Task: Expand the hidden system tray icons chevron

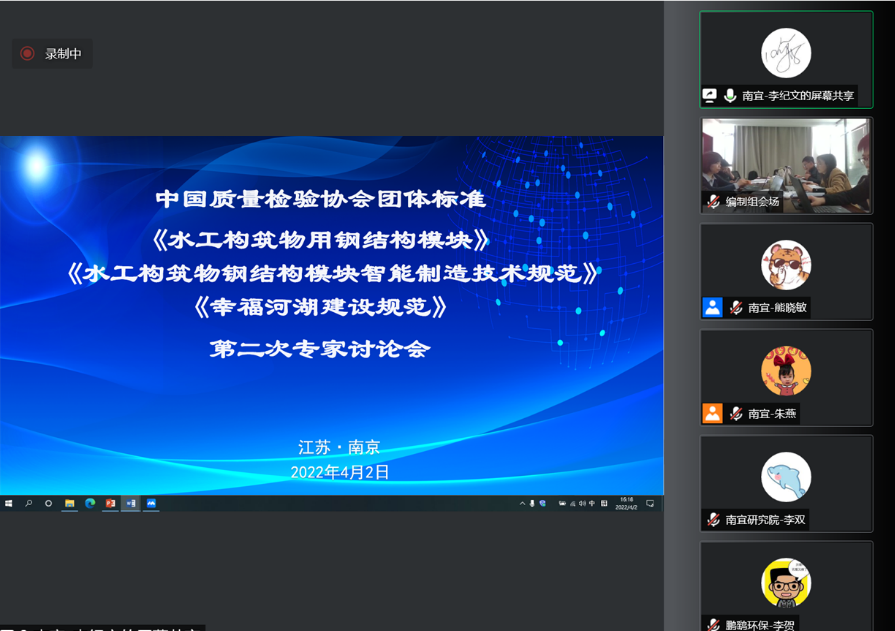Action: pyautogui.click(x=522, y=504)
